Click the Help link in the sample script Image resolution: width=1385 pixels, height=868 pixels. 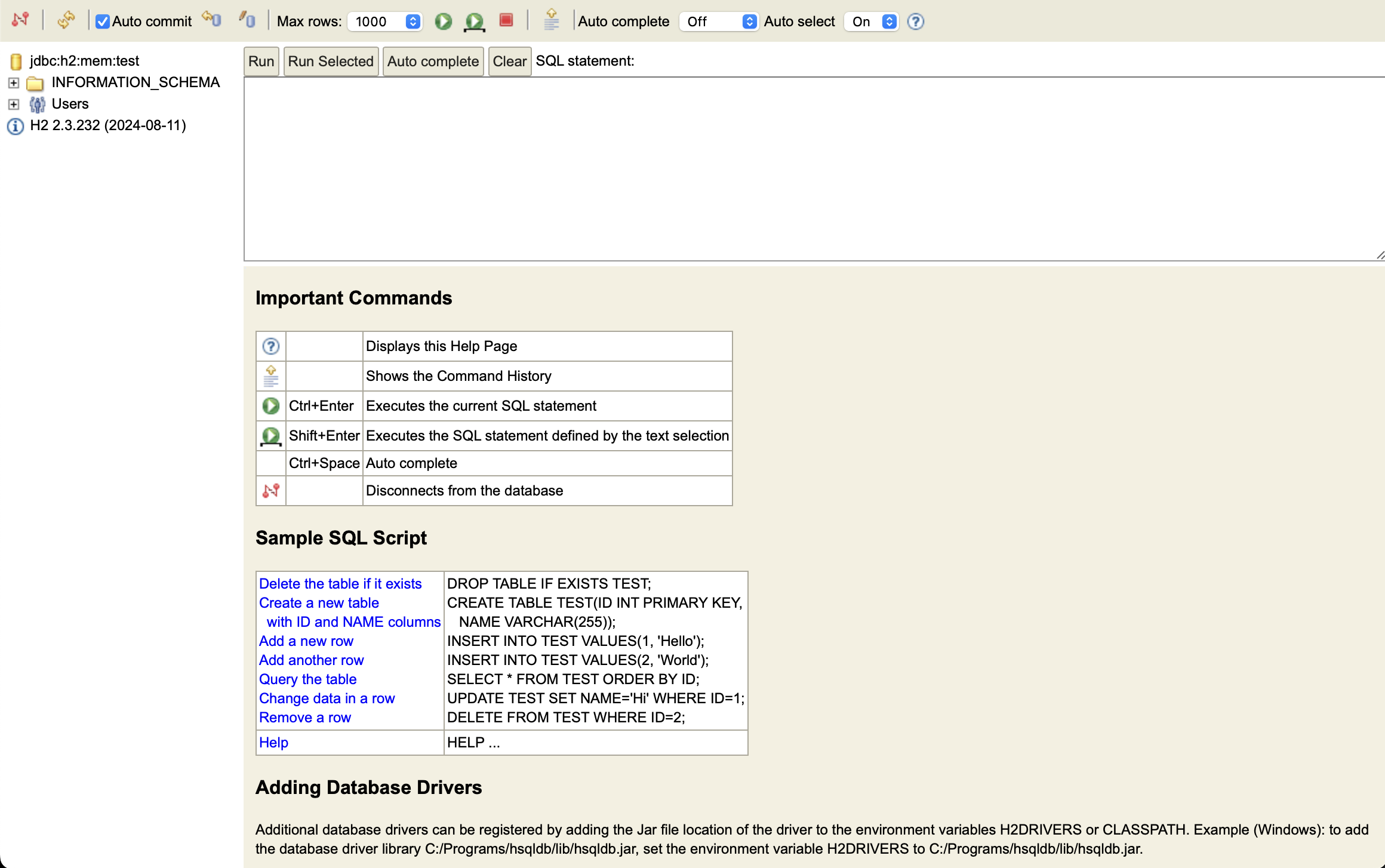[273, 742]
